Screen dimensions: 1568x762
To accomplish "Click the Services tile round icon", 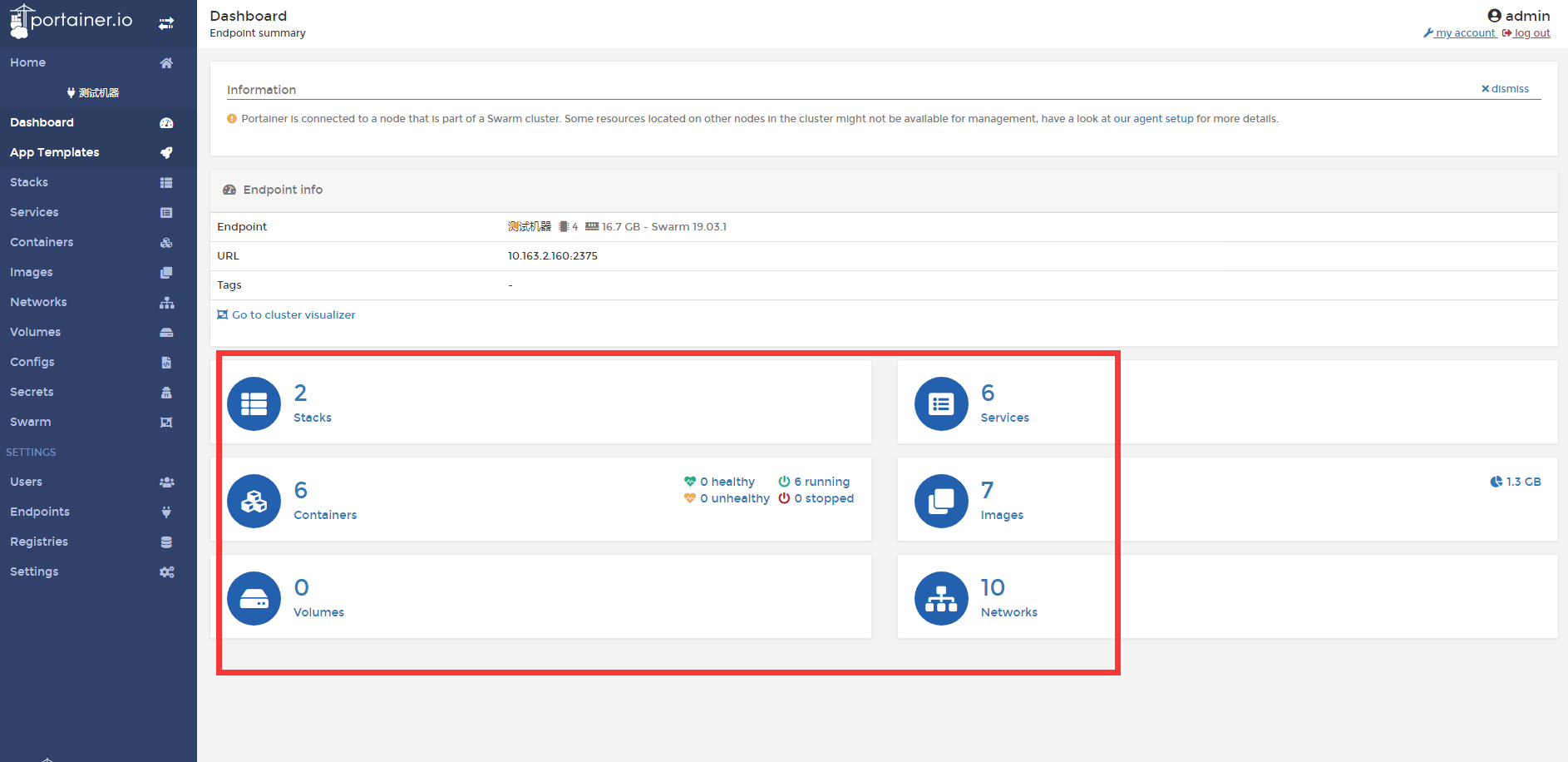I will pyautogui.click(x=941, y=404).
